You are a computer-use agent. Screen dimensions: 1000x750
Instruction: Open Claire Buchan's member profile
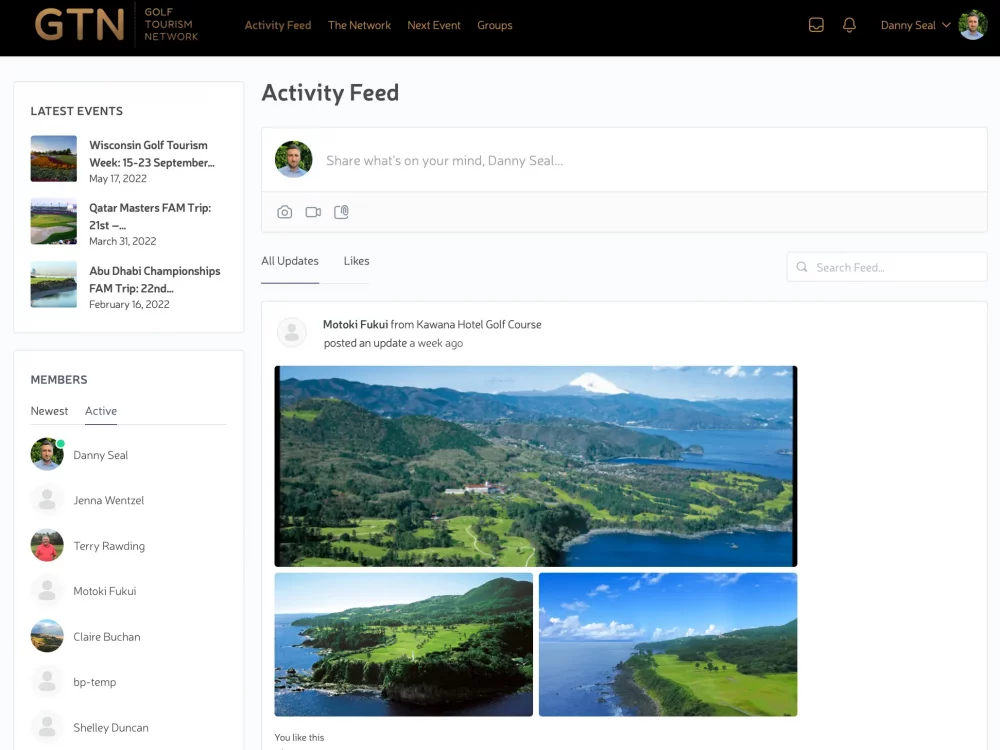coord(106,637)
